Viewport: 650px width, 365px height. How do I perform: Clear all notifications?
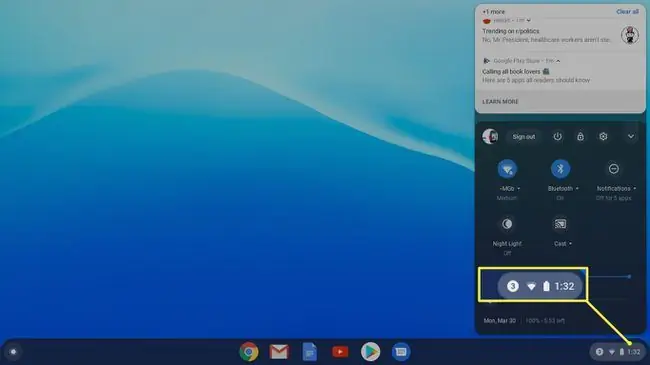pos(627,12)
